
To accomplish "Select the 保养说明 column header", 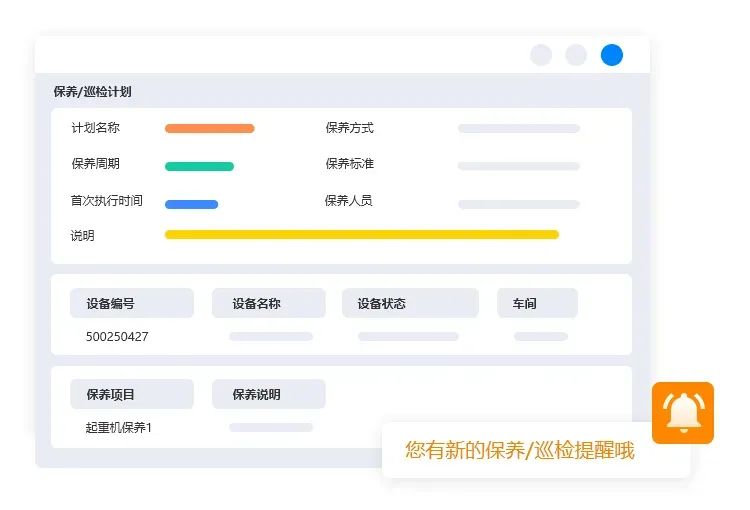I will (269, 394).
